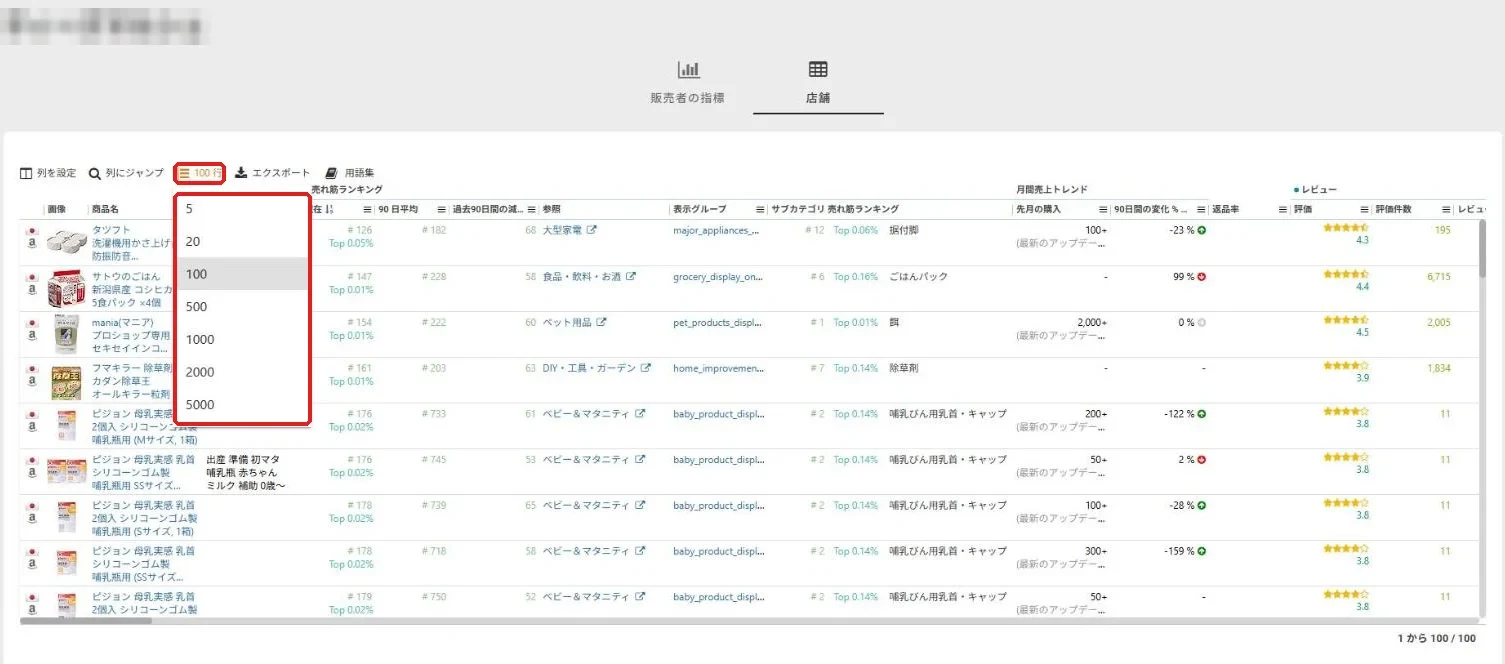Open column menu icon after 先月の購入

[1103, 209]
